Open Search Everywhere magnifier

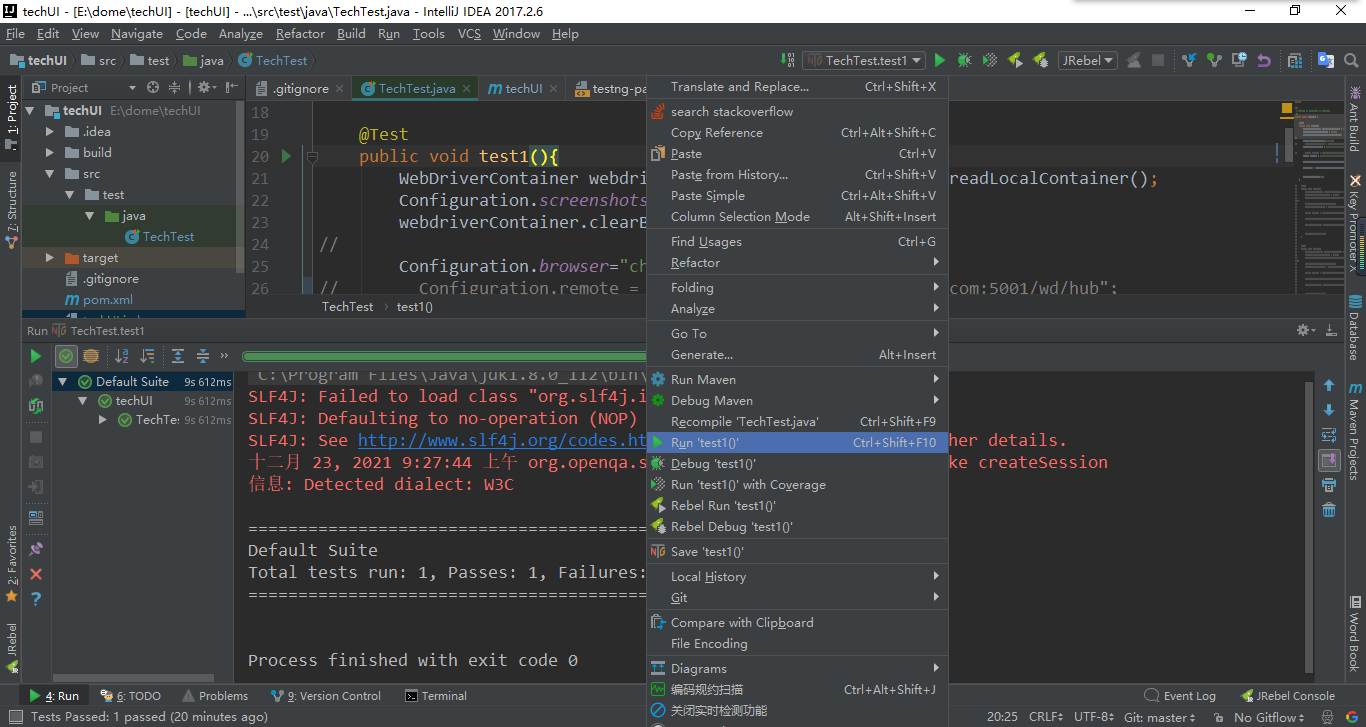[x=1352, y=60]
